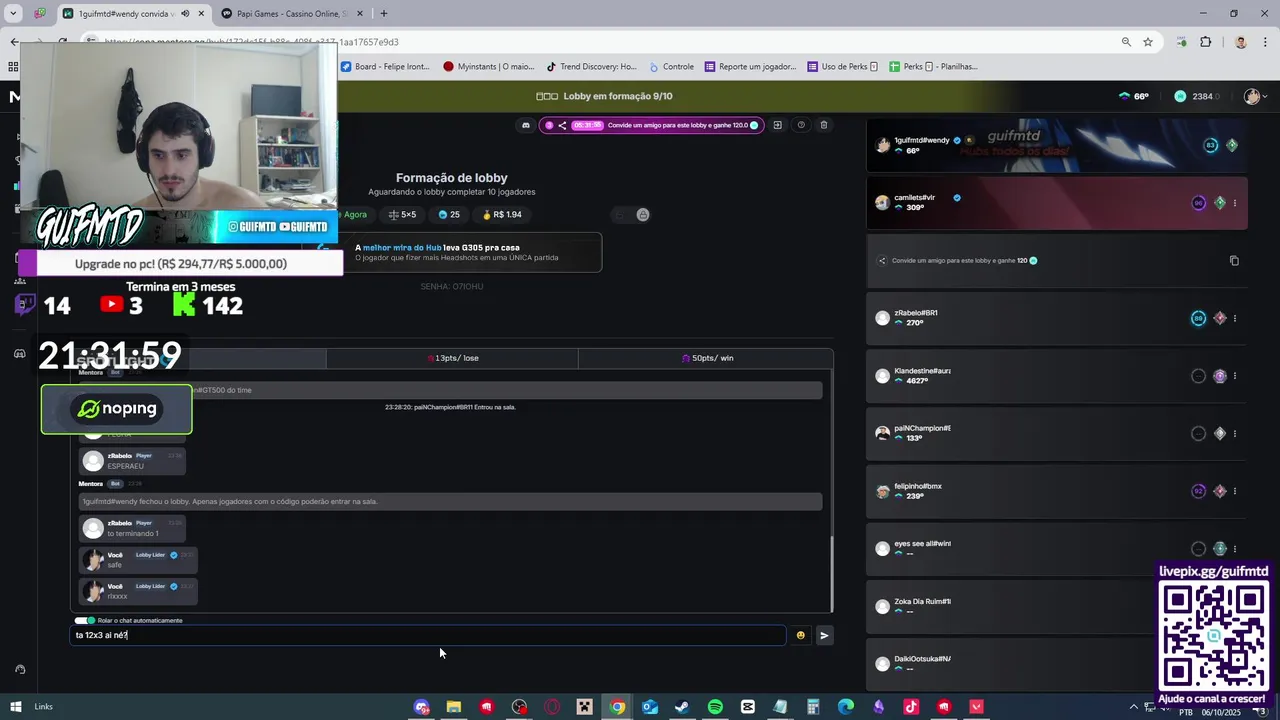1280x720 pixels.
Task: Click the chat scrollbar
Action: pos(832,572)
